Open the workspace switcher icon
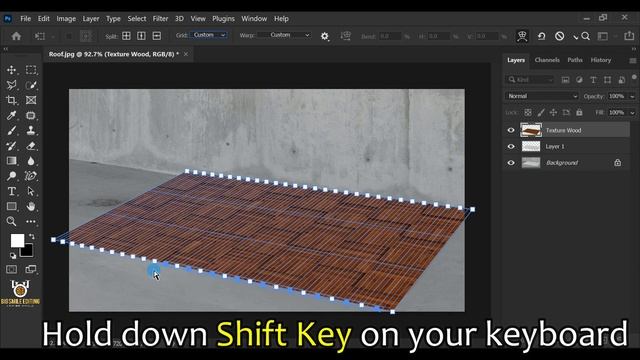 pos(602,36)
